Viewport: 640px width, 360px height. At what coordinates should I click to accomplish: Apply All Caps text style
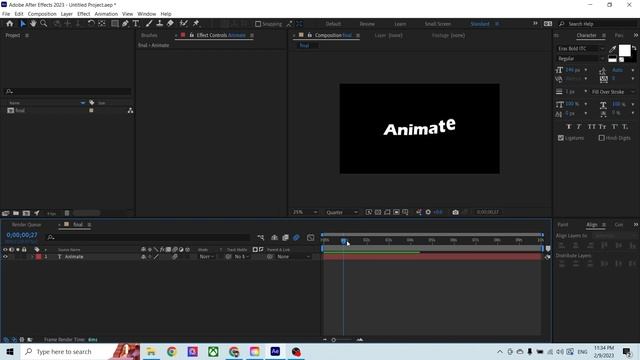591,127
